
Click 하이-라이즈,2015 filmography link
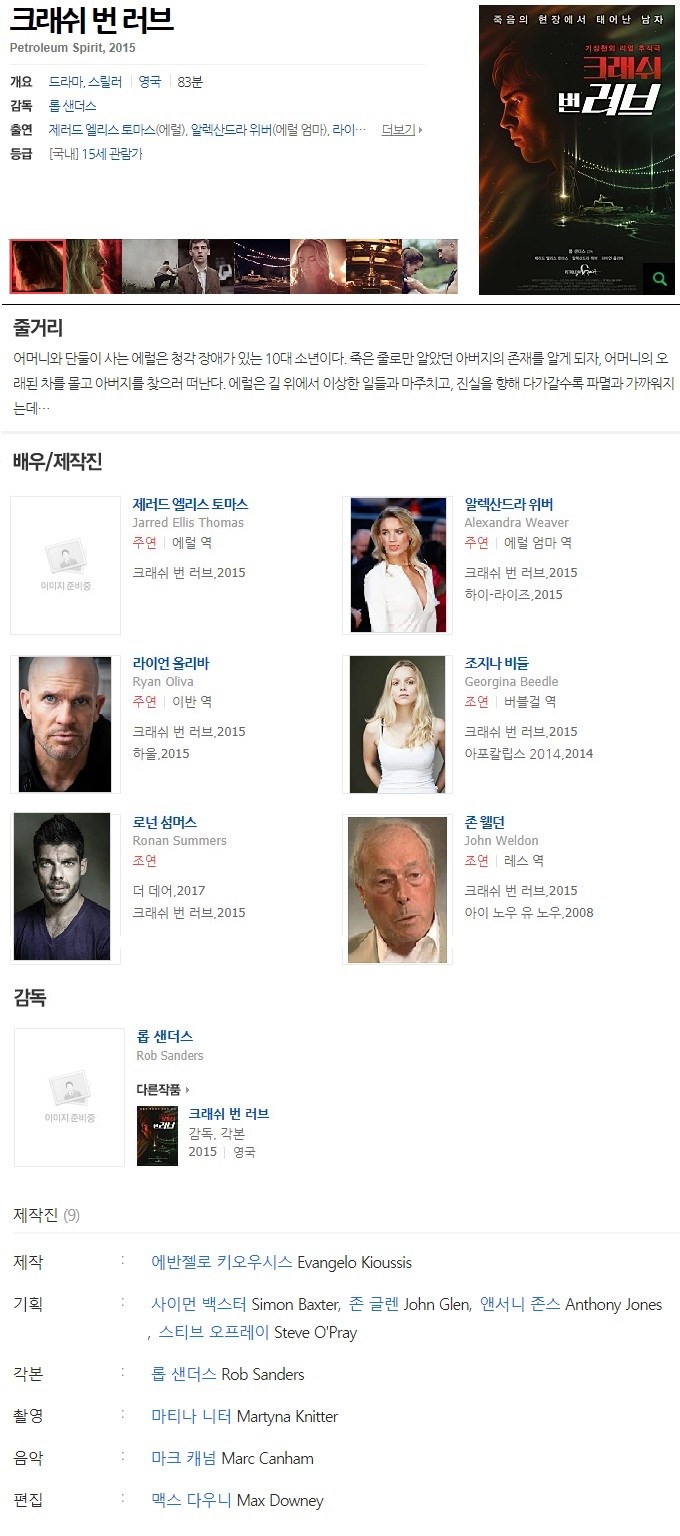click(513, 595)
